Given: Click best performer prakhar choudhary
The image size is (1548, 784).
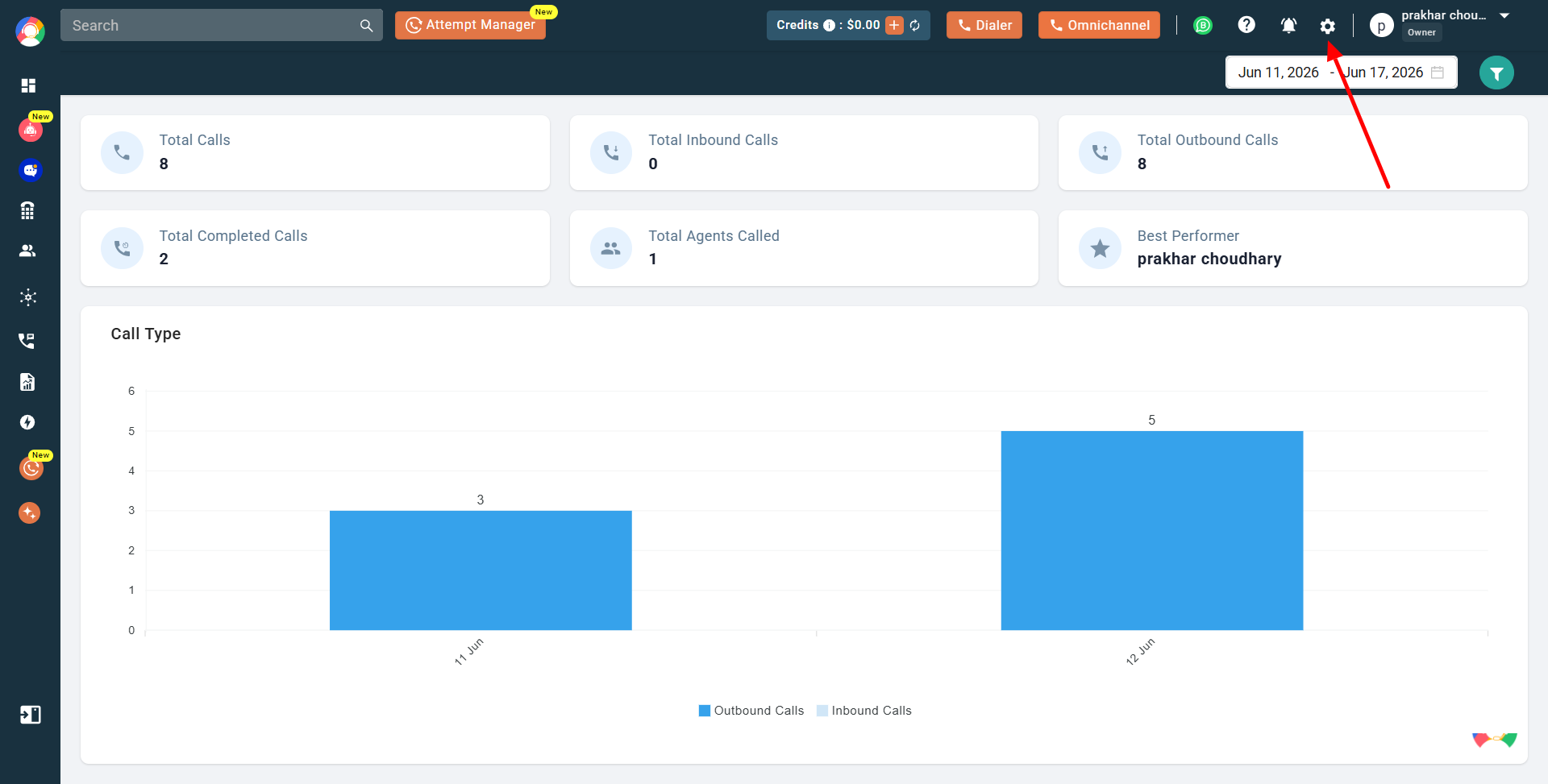Looking at the screenshot, I should 1209,259.
